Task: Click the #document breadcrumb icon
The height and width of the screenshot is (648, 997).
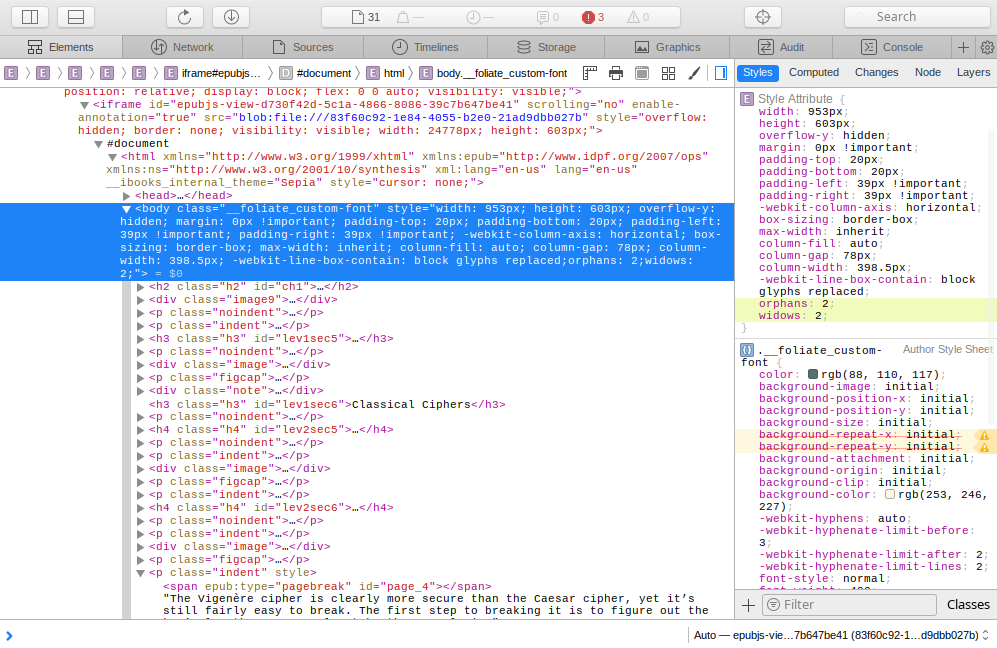Action: coord(286,73)
